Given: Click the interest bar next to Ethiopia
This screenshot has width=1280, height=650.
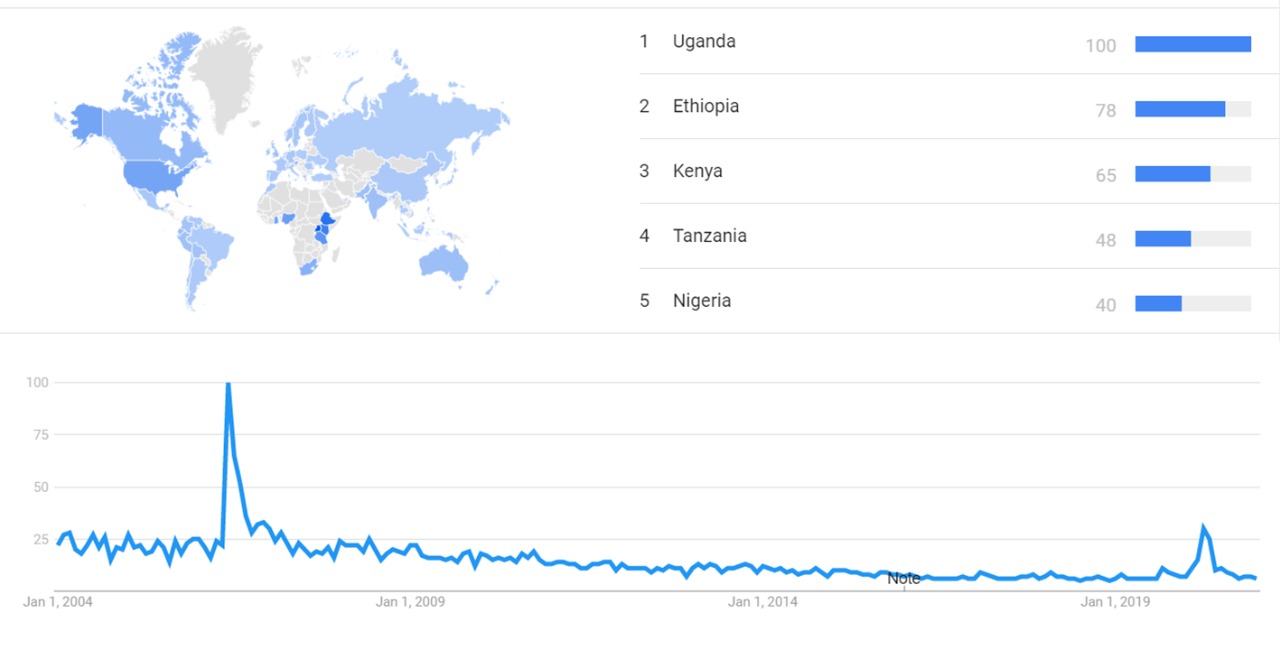Looking at the screenshot, I should tap(1180, 109).
